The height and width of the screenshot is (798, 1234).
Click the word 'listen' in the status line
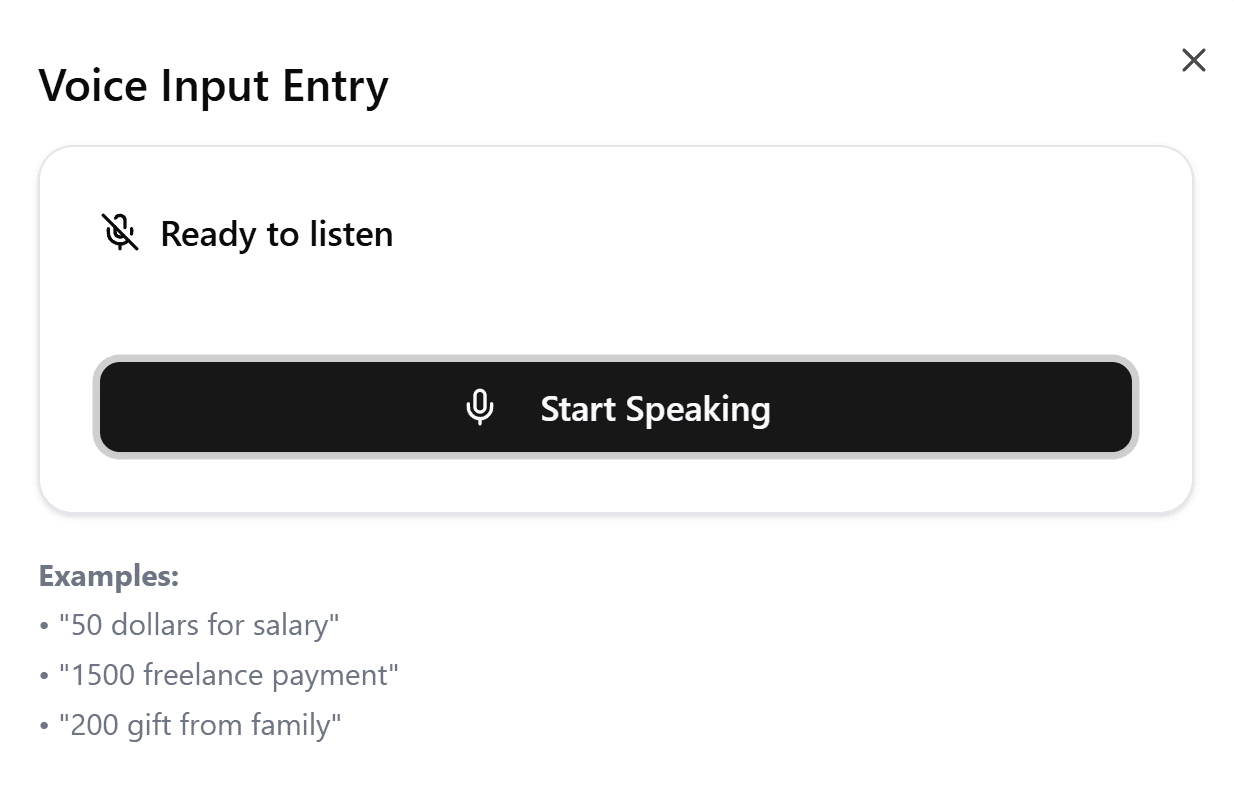coord(350,234)
